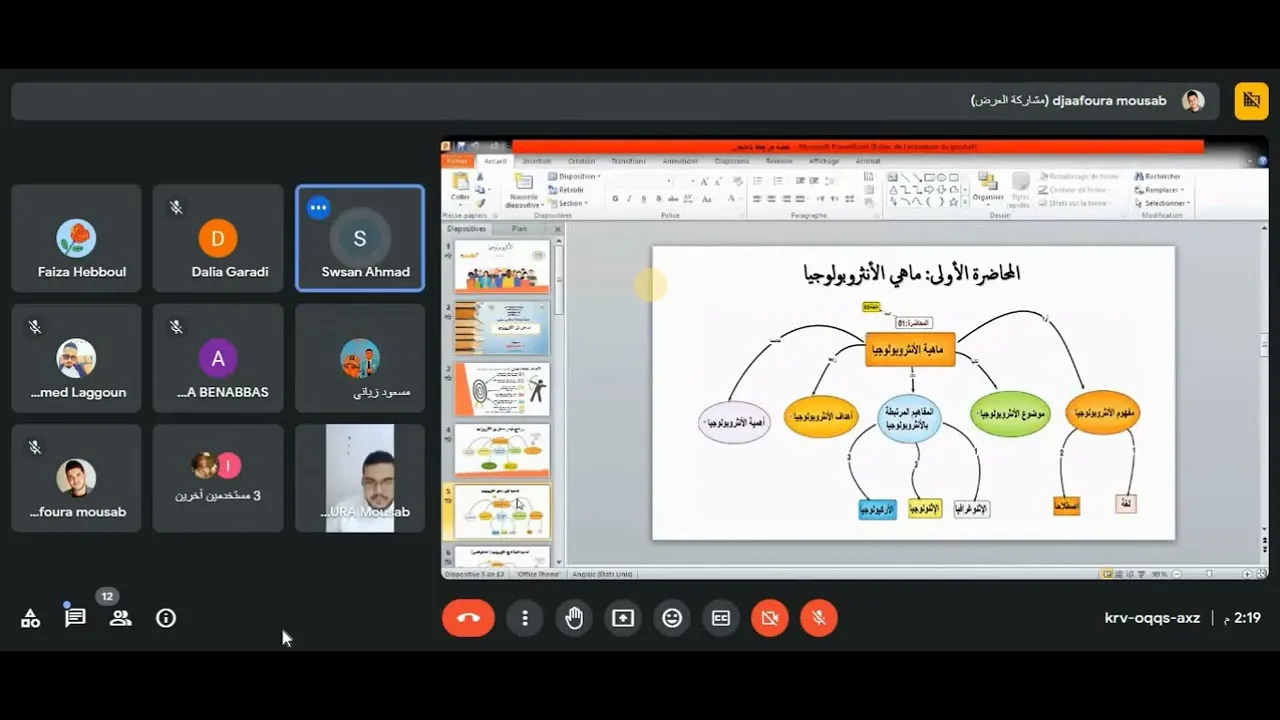This screenshot has height=720, width=1280.
Task: Turn on closed captions
Action: pyautogui.click(x=720, y=618)
